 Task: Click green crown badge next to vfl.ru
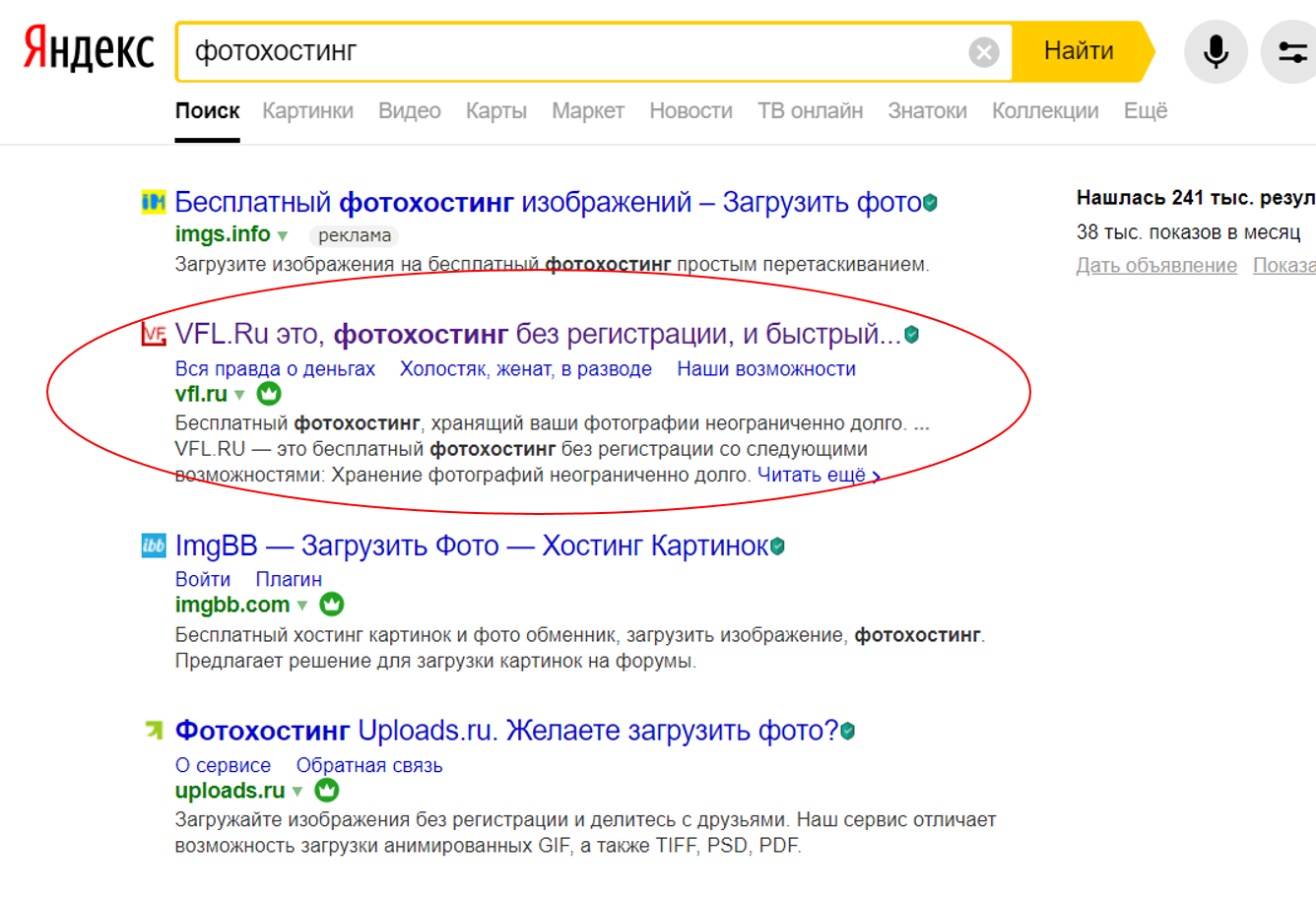pos(269,394)
